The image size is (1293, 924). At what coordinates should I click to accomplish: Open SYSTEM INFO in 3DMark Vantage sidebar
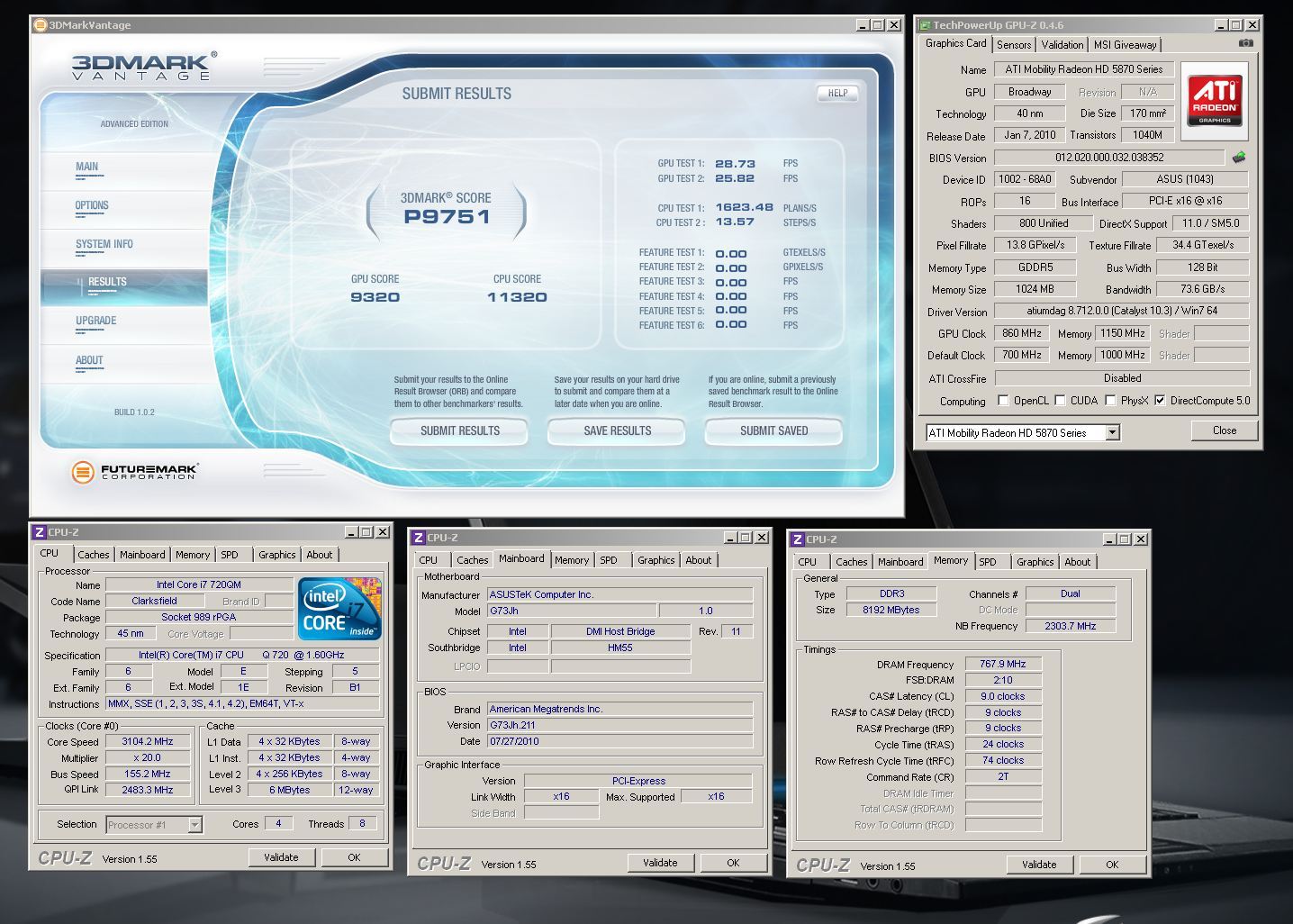tap(104, 244)
